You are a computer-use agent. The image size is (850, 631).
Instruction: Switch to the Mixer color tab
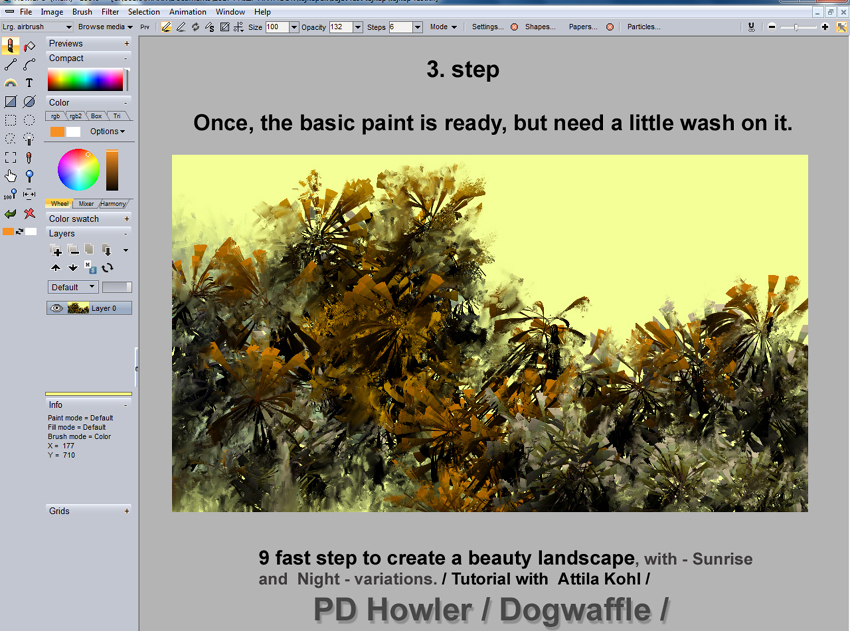(86, 204)
